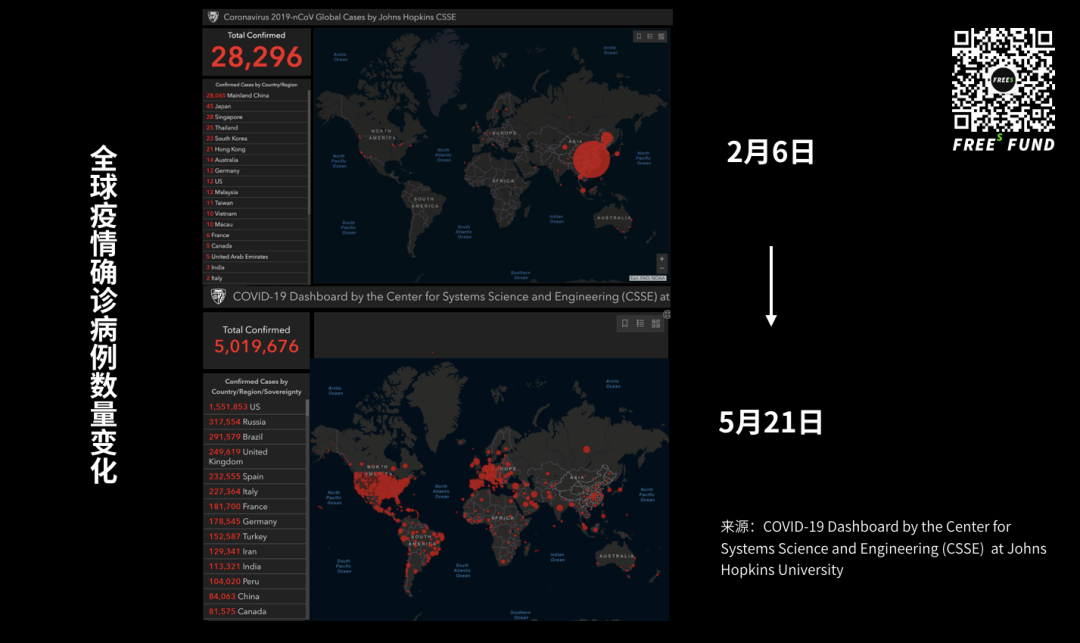Viewport: 1080px width, 643px height.
Task: Pick United Kingdom in the confirmed cases list
Action: [238, 457]
